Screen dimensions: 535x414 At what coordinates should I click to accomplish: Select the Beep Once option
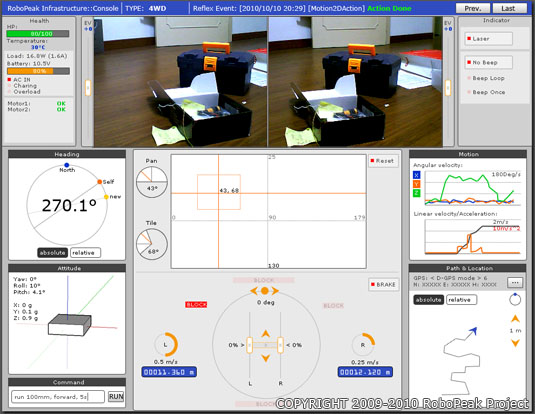[486, 92]
